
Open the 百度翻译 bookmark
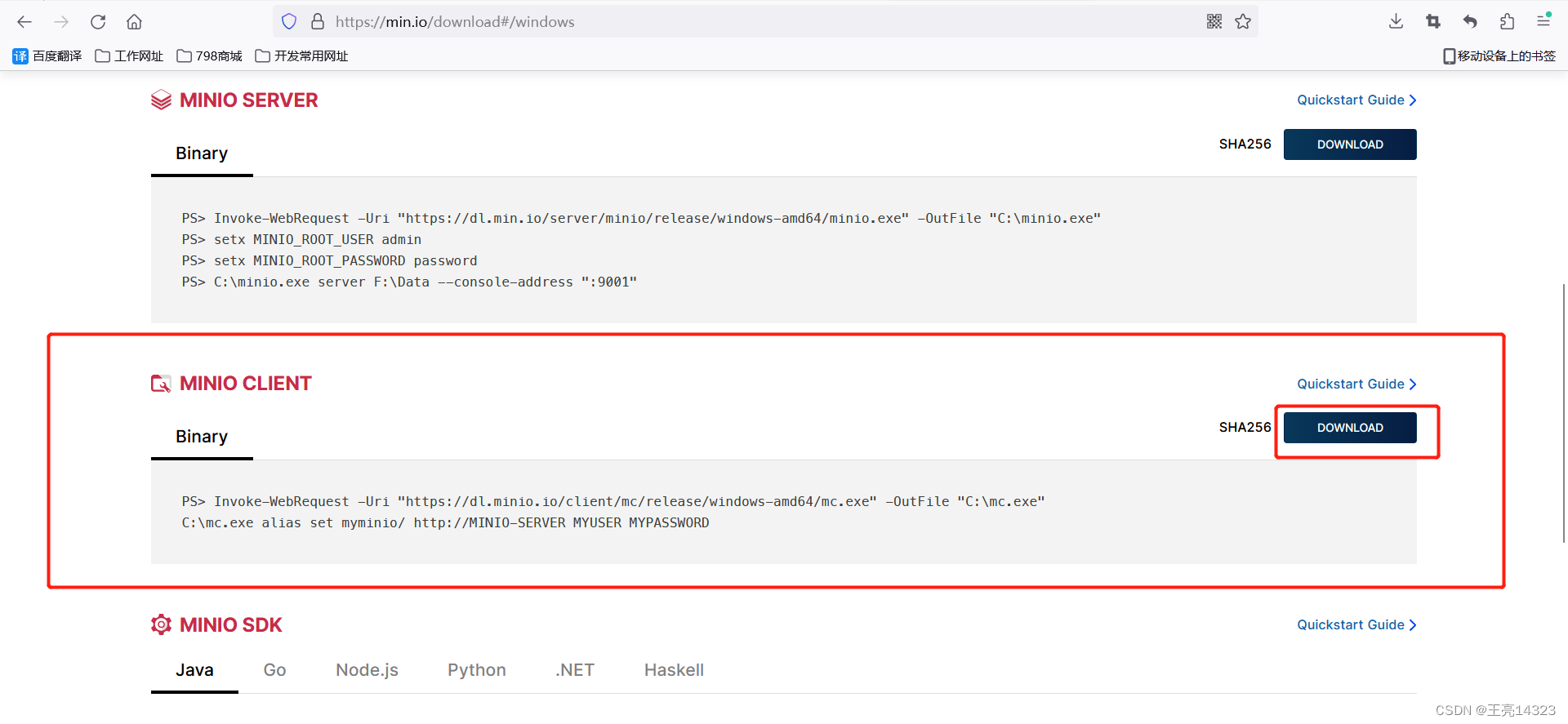[47, 56]
